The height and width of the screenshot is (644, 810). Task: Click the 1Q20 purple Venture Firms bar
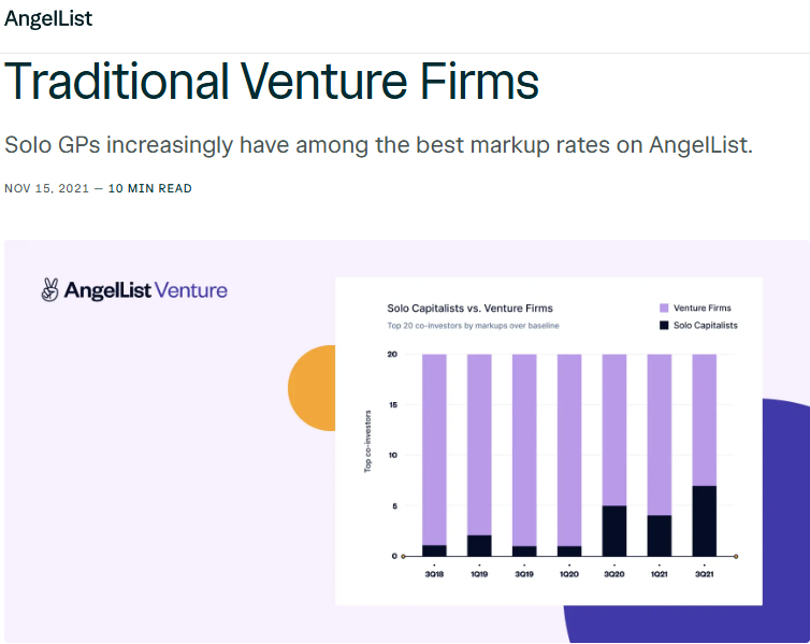[x=569, y=450]
